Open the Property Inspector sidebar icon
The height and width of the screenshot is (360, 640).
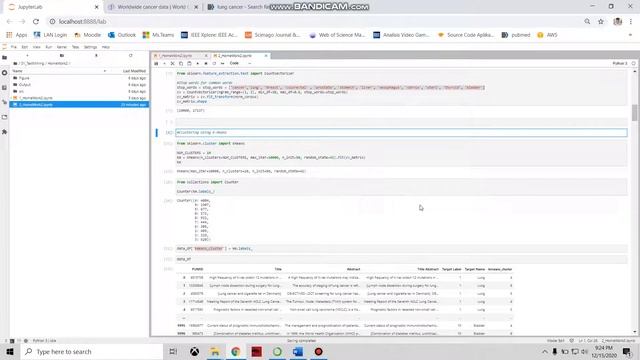[4, 102]
